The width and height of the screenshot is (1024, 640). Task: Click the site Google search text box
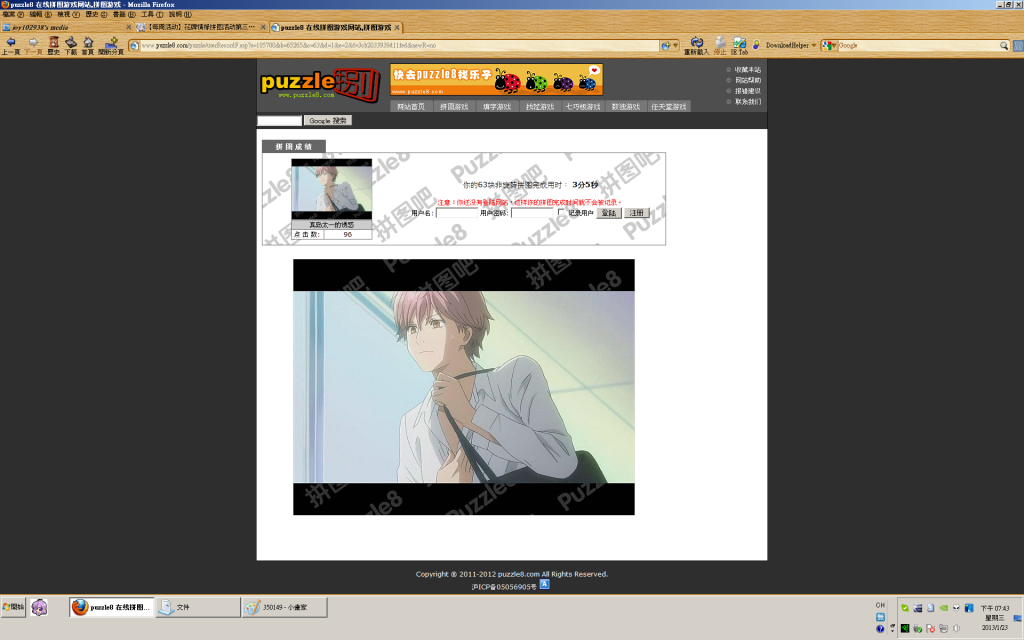(x=280, y=120)
